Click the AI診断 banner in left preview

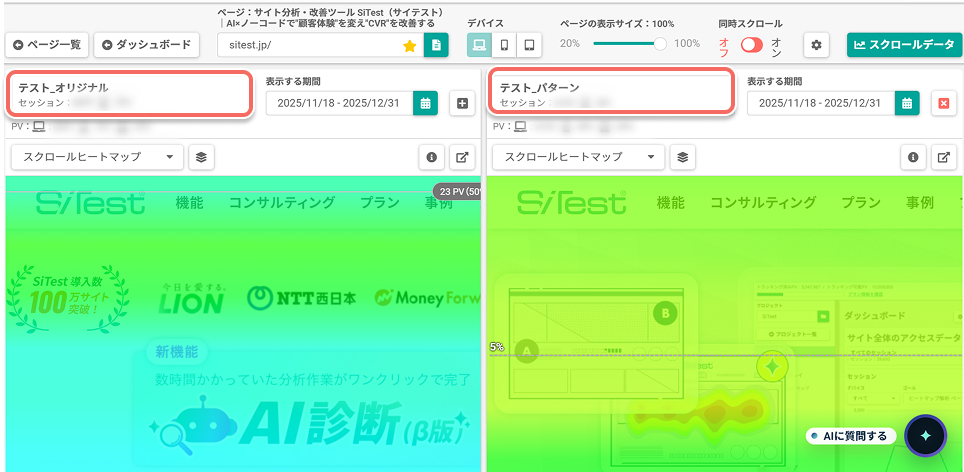click(x=307, y=410)
